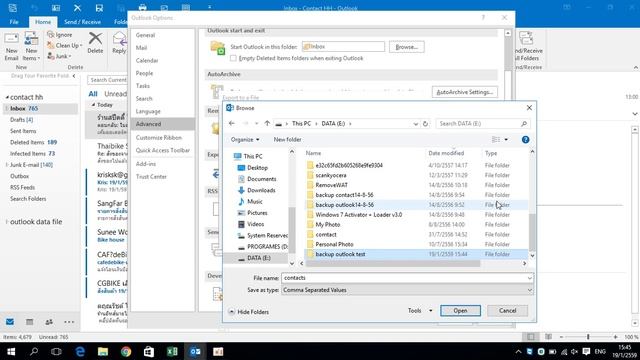
Task: Adjust Outlook zoom slider in status bar
Action: coord(588,337)
